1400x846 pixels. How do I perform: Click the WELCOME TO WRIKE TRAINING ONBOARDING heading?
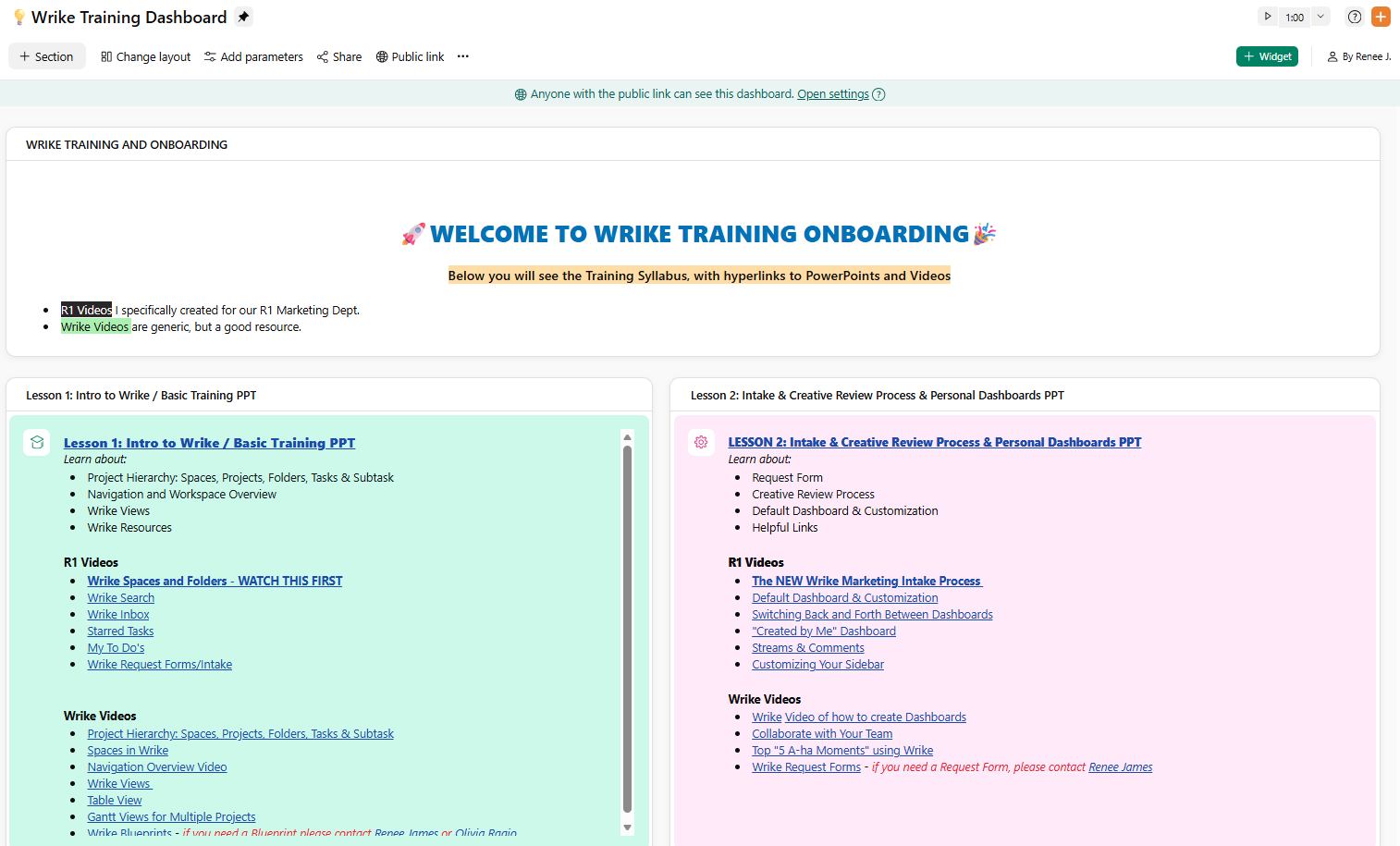pos(699,234)
